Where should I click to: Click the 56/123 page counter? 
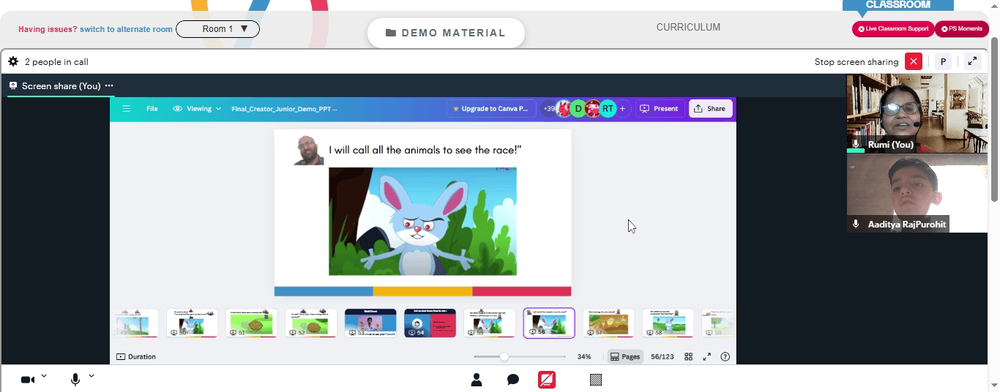[663, 357]
